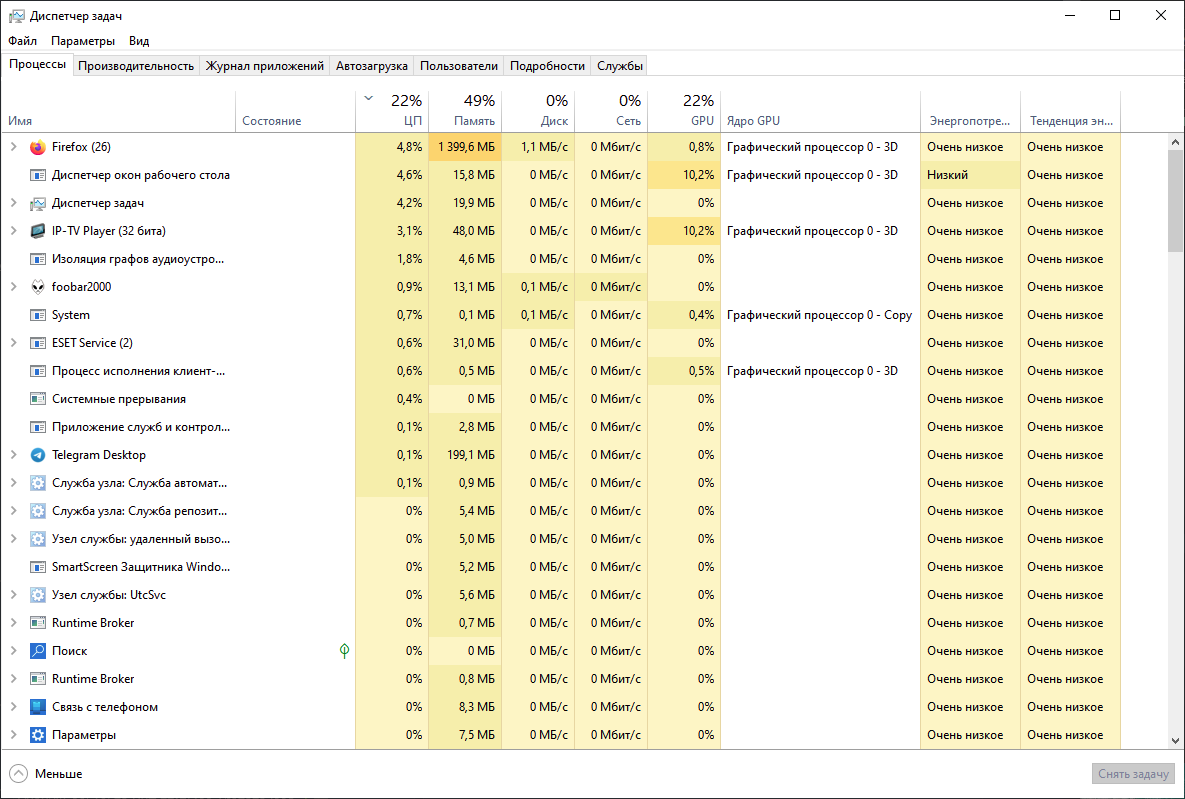The width and height of the screenshot is (1185, 799).
Task: Click the Снять задачу button
Action: [1133, 774]
